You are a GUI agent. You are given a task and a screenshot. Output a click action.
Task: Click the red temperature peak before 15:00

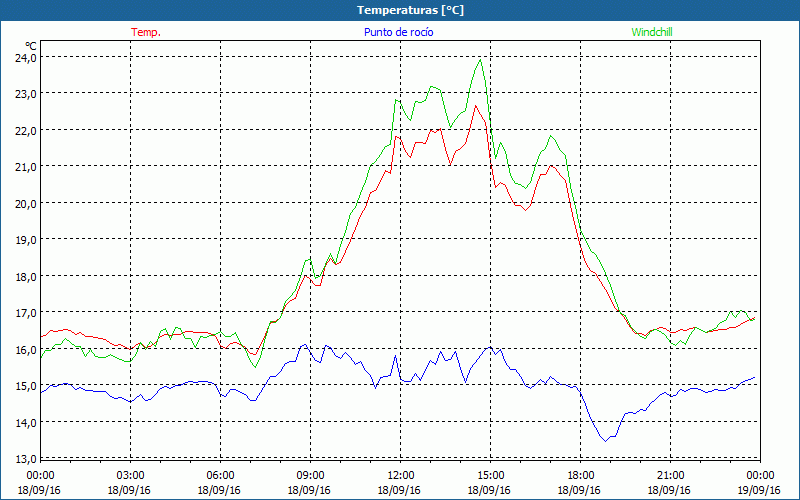click(x=476, y=106)
